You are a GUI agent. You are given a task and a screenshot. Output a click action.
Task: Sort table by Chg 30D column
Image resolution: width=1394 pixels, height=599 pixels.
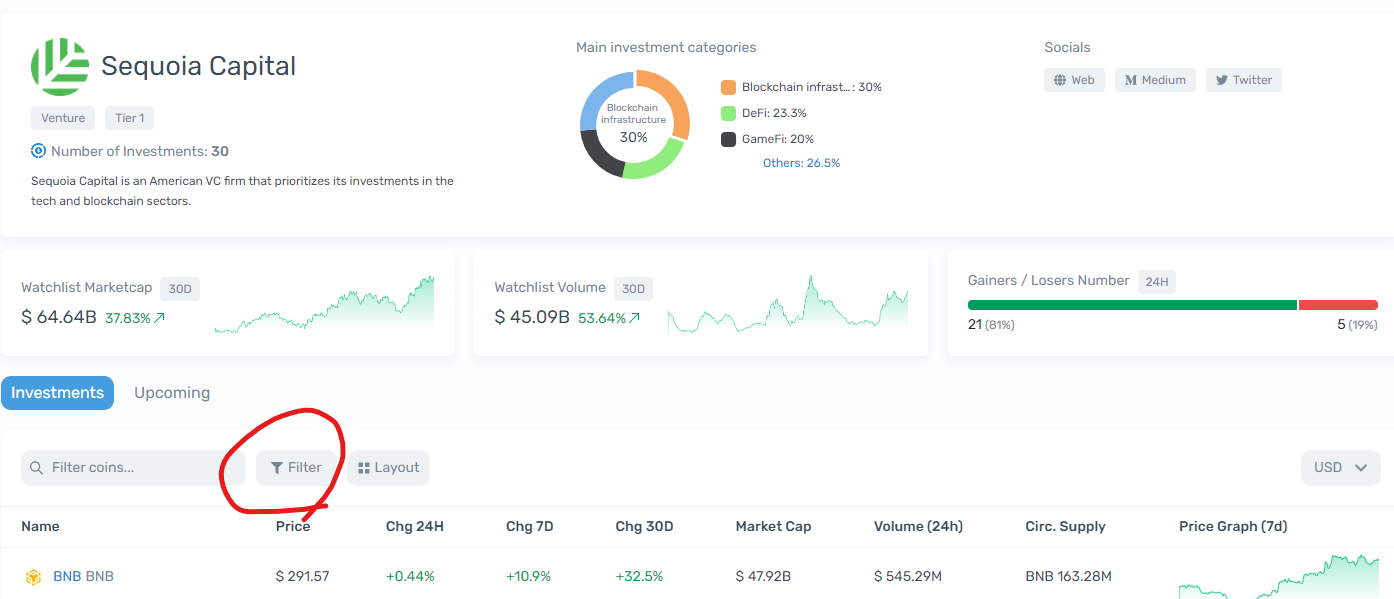click(643, 526)
